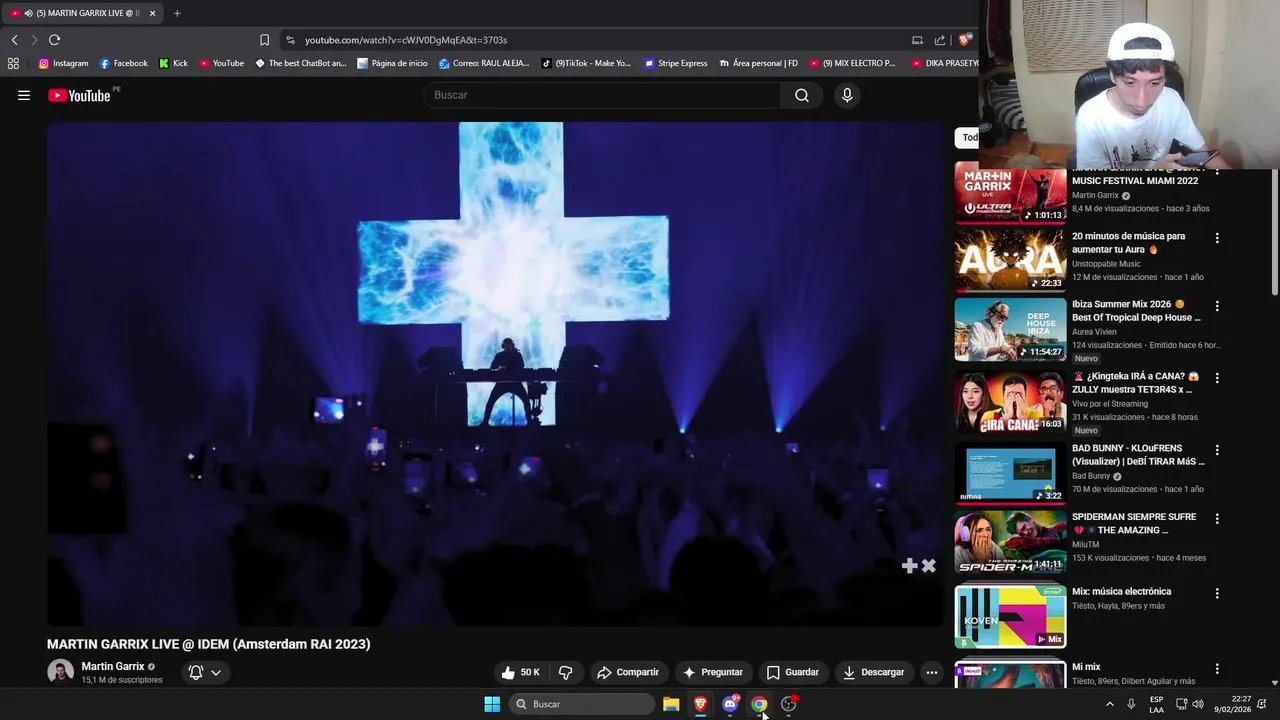
Task: Open site settings icon next to URL
Action: 290,40
